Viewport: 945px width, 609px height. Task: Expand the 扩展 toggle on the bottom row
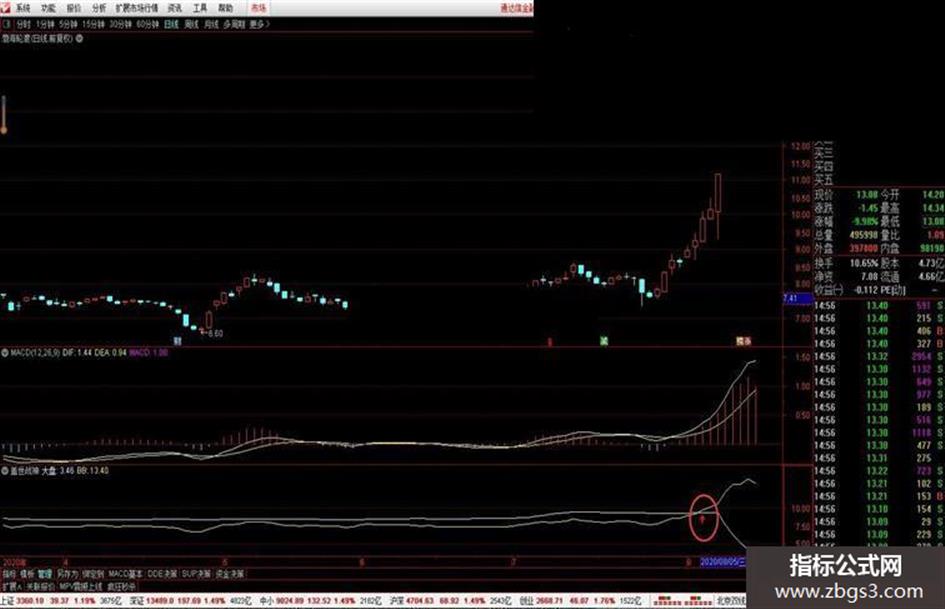click(11, 586)
